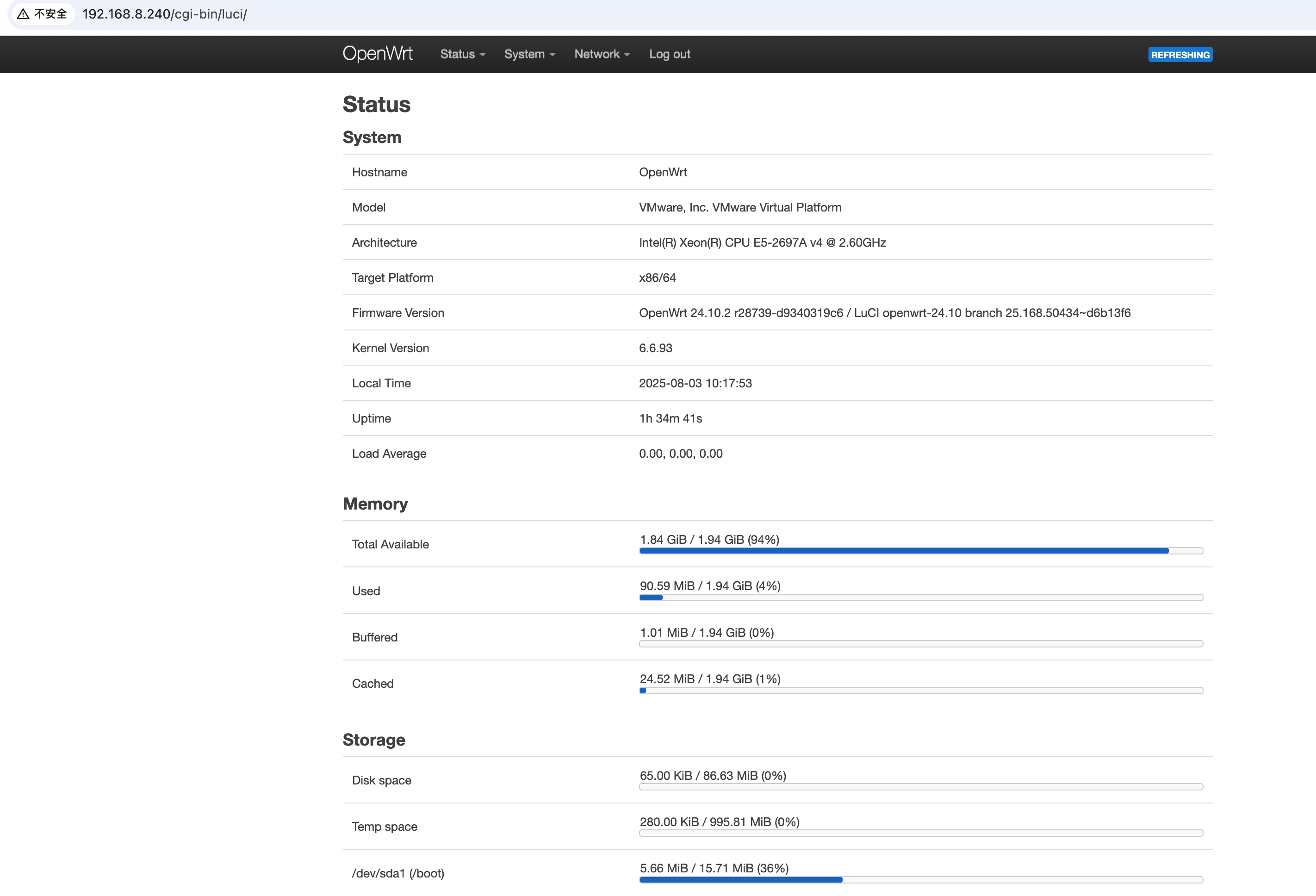Click the Temp space label
The width and height of the screenshot is (1316, 896).
(x=385, y=827)
